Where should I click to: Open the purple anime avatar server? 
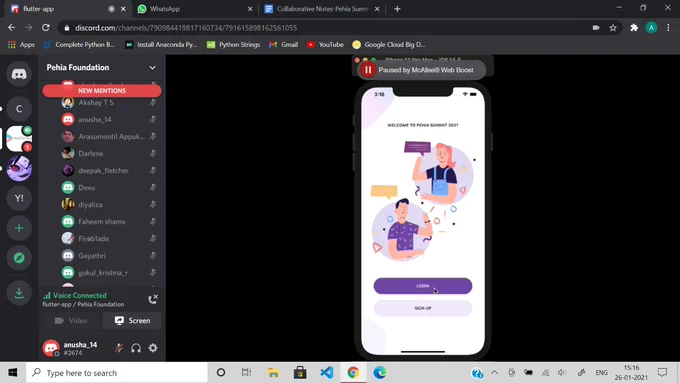19,168
